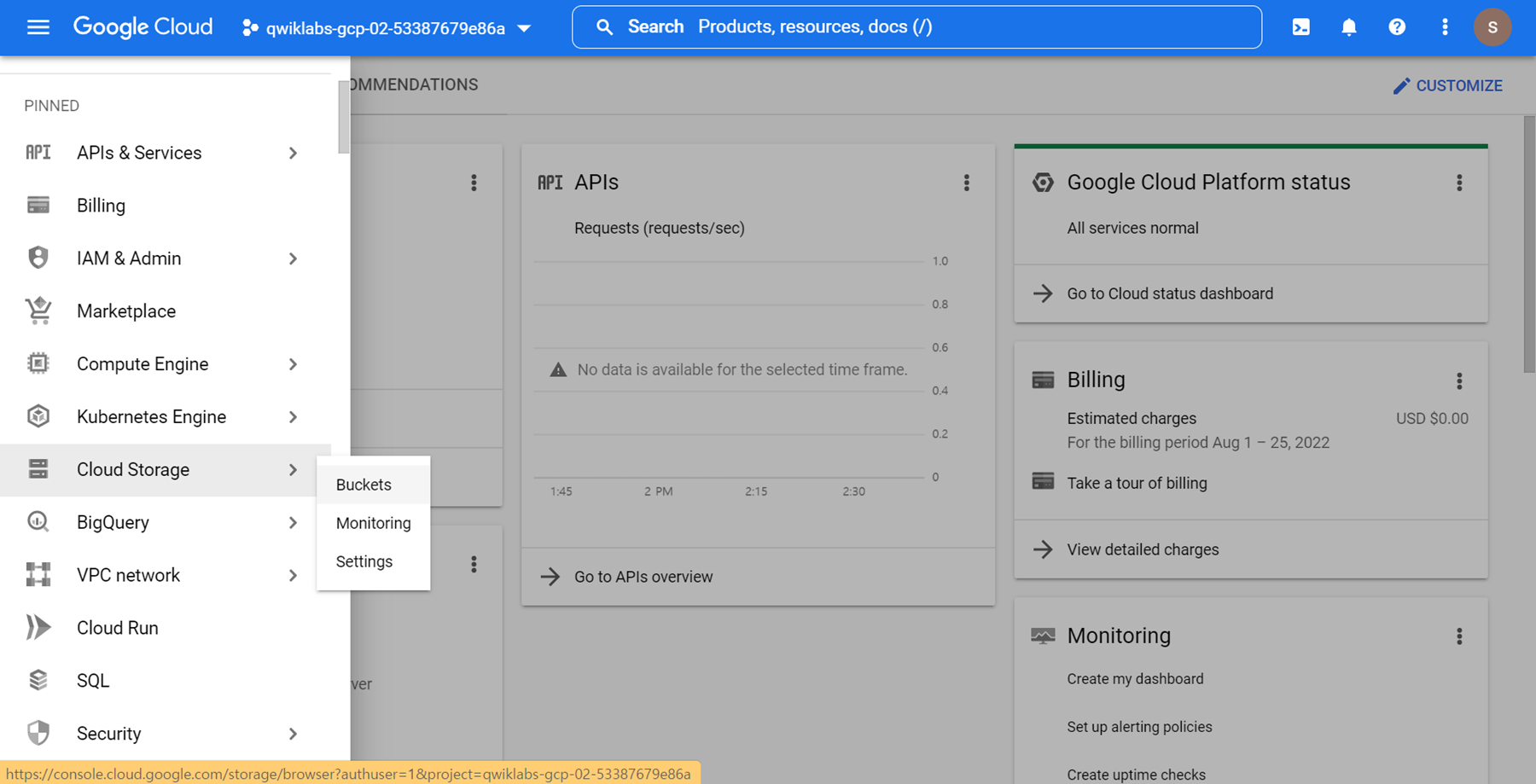This screenshot has height=784, width=1536.
Task: Open the qwiklabs project selector dropdown
Action: click(387, 28)
